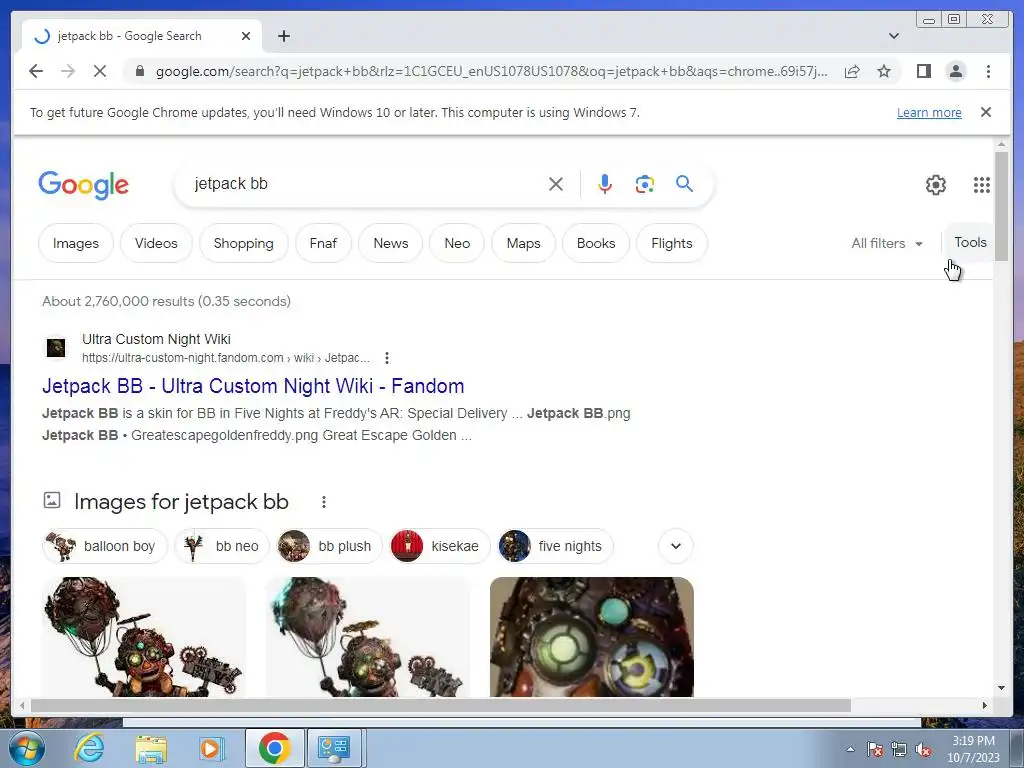Expand more image filter chips
Screen dimensions: 1024x768
676,546
